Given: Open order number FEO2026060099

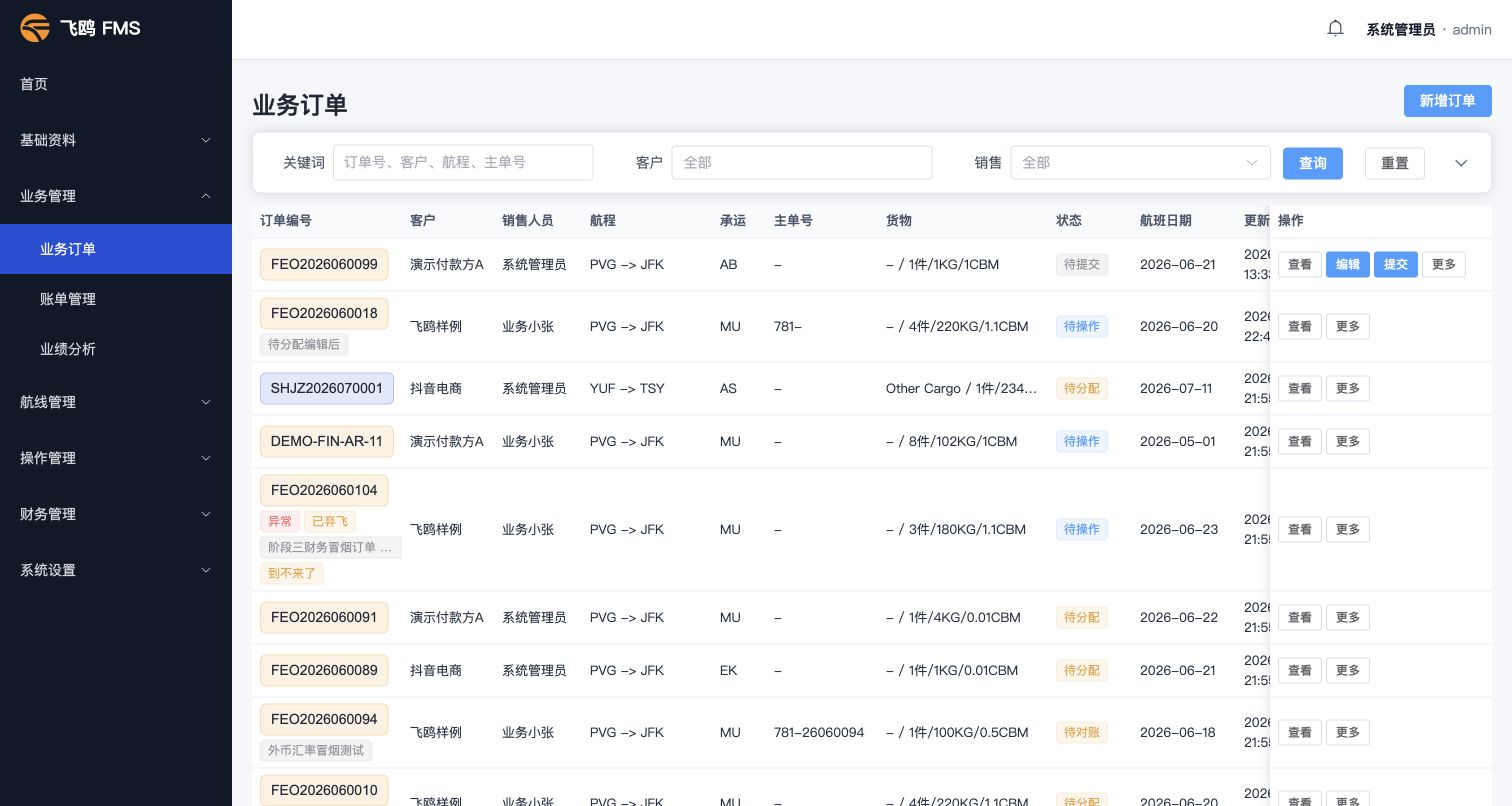Looking at the screenshot, I should [324, 265].
